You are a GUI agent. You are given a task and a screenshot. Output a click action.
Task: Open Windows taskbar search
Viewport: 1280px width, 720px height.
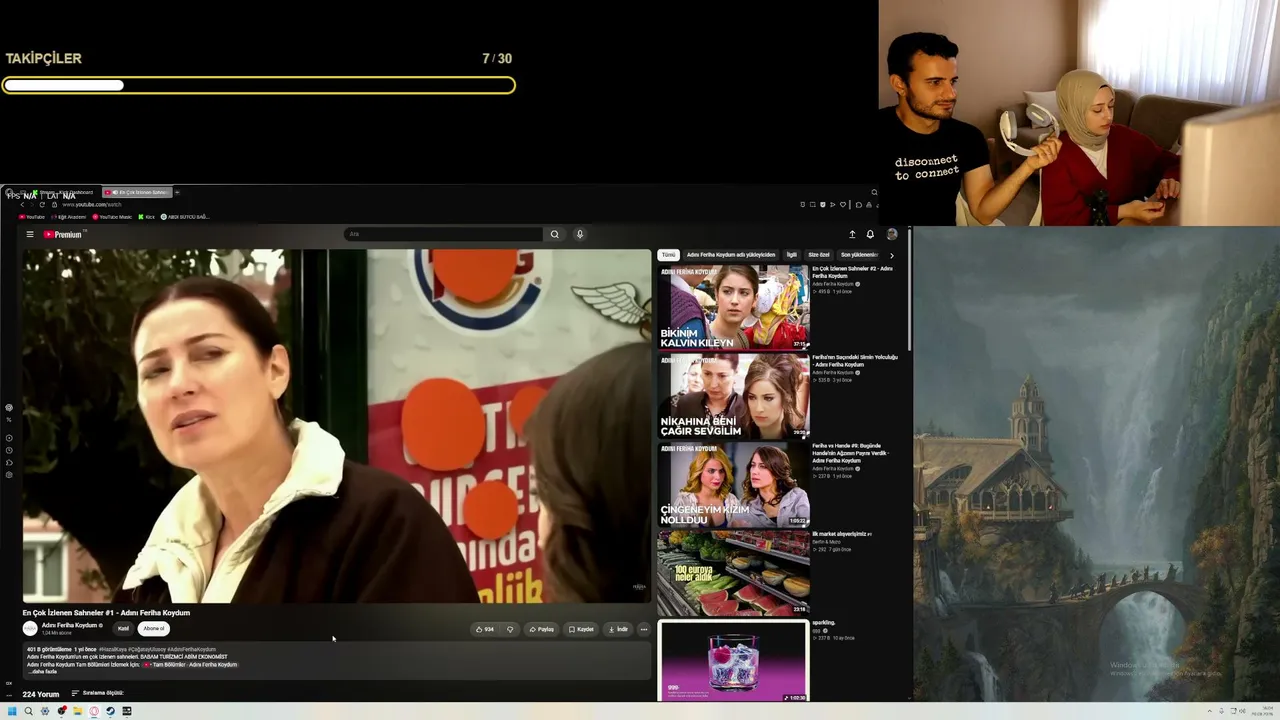pyautogui.click(x=28, y=711)
